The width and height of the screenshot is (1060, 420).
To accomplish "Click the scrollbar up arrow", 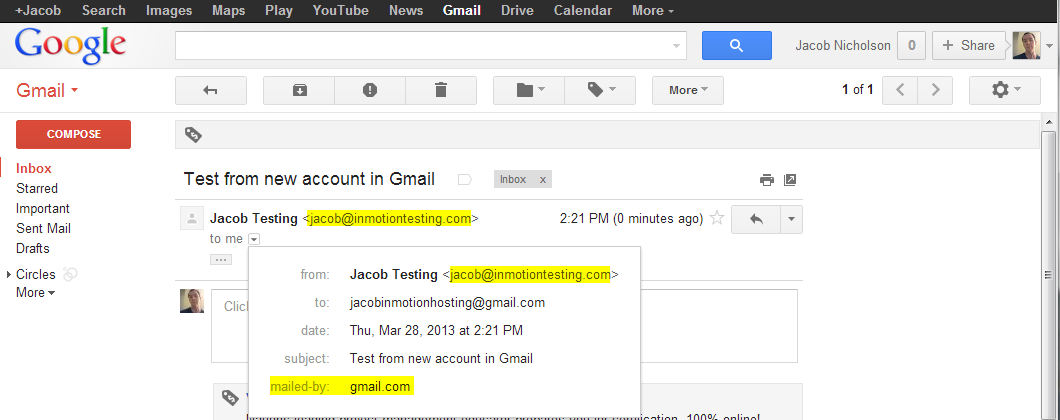I will 1049,122.
